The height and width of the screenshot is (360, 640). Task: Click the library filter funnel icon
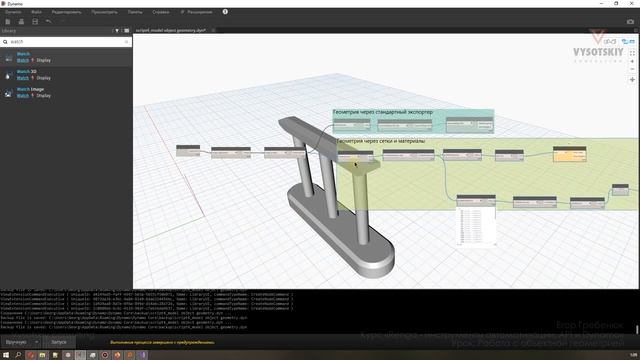coord(117,31)
